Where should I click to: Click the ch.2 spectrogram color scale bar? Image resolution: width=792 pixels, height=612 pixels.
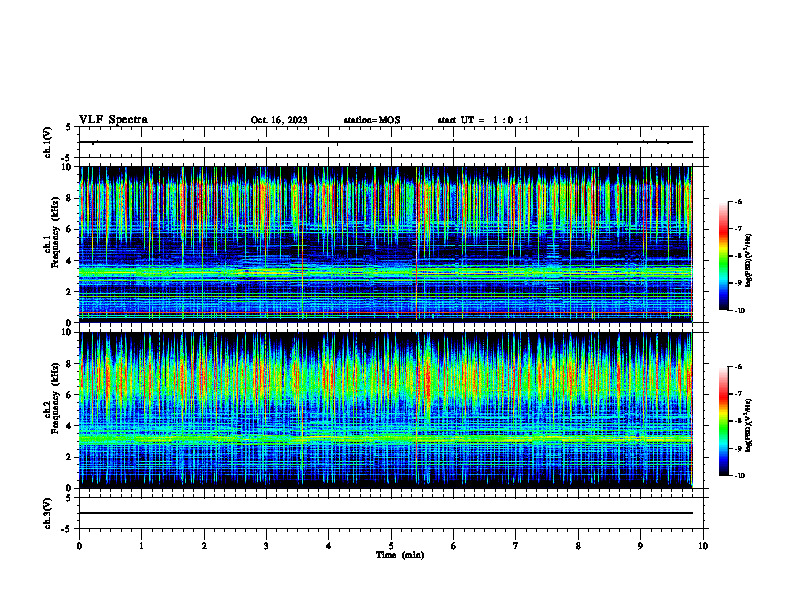pyautogui.click(x=723, y=421)
